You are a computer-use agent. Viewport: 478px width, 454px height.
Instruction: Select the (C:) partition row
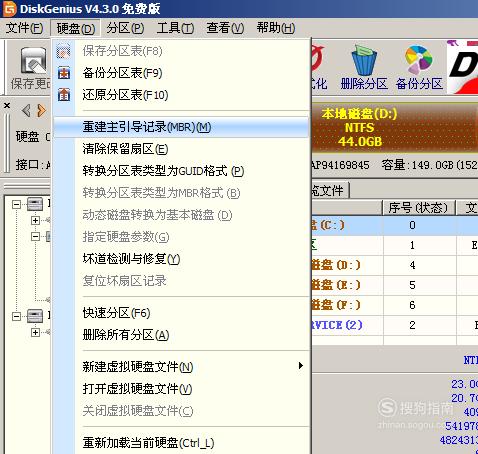(395, 225)
